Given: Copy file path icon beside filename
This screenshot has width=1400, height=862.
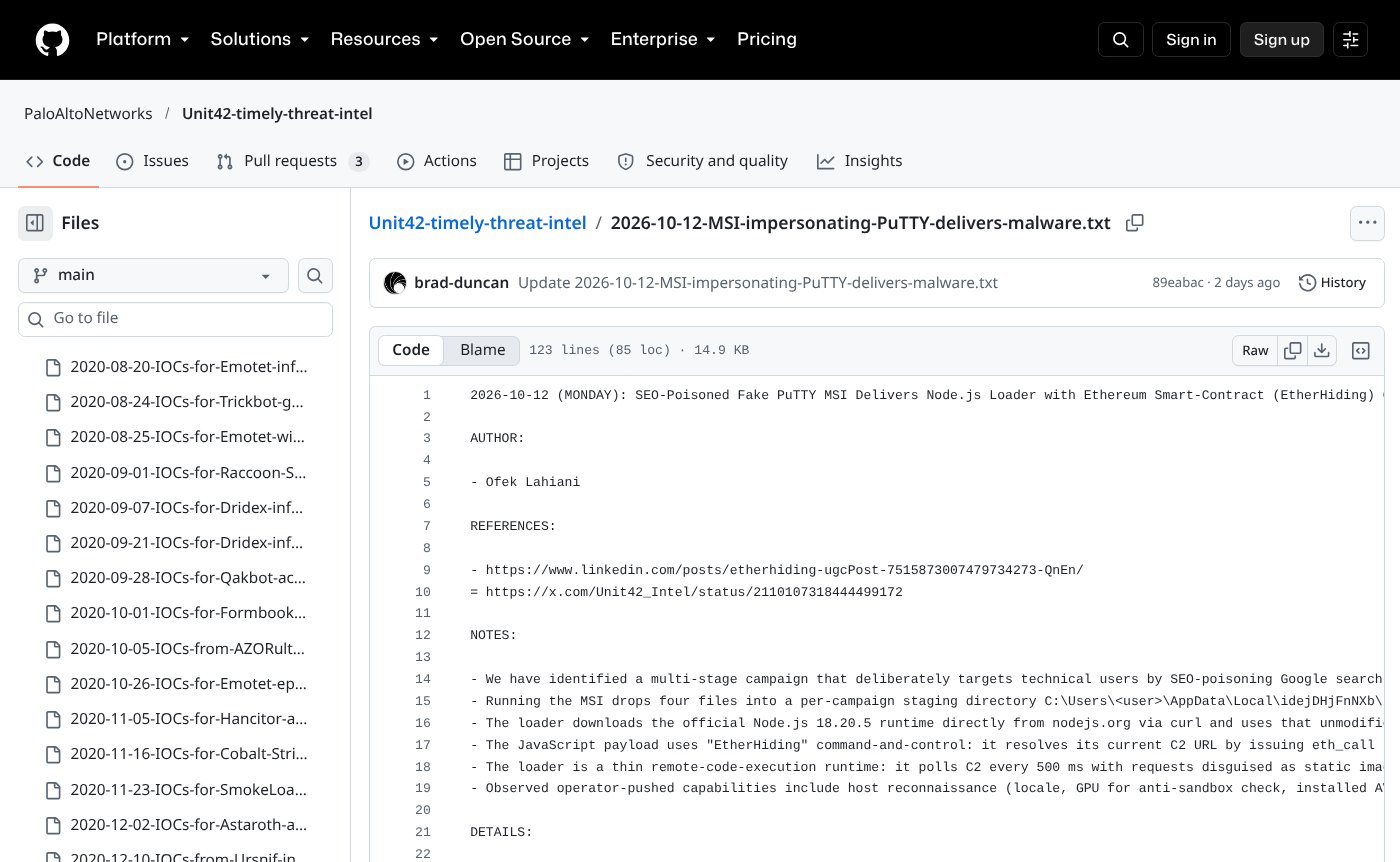Looking at the screenshot, I should click(1135, 223).
